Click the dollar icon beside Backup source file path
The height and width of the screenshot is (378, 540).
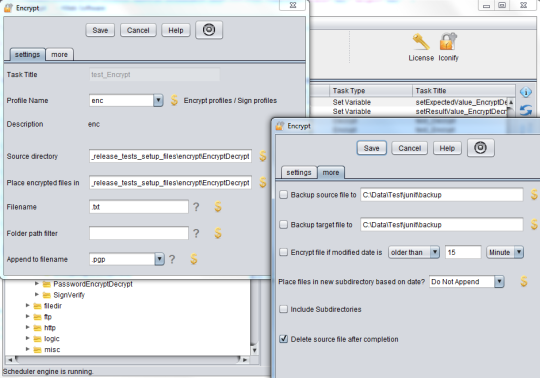click(x=534, y=195)
